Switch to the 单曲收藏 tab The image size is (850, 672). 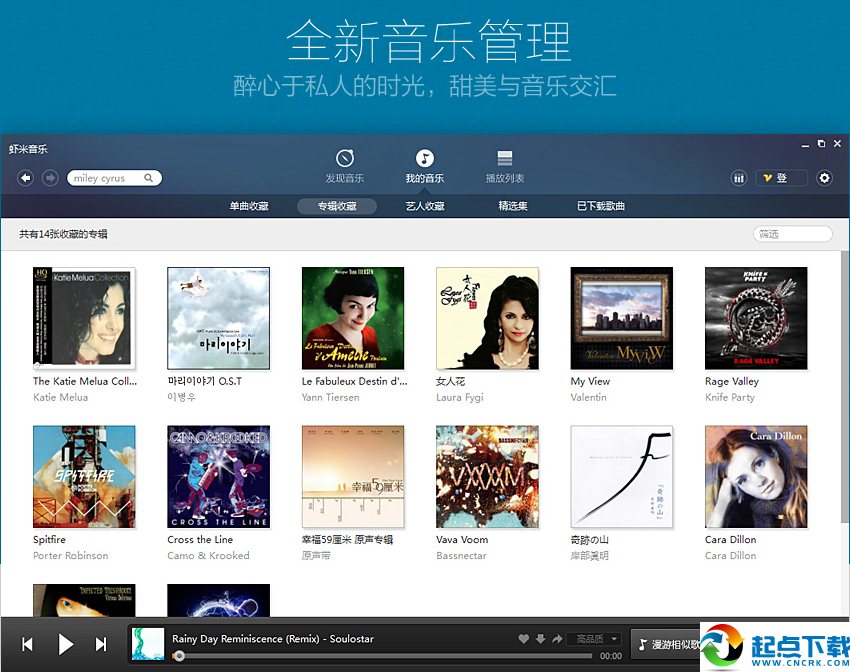coord(249,206)
